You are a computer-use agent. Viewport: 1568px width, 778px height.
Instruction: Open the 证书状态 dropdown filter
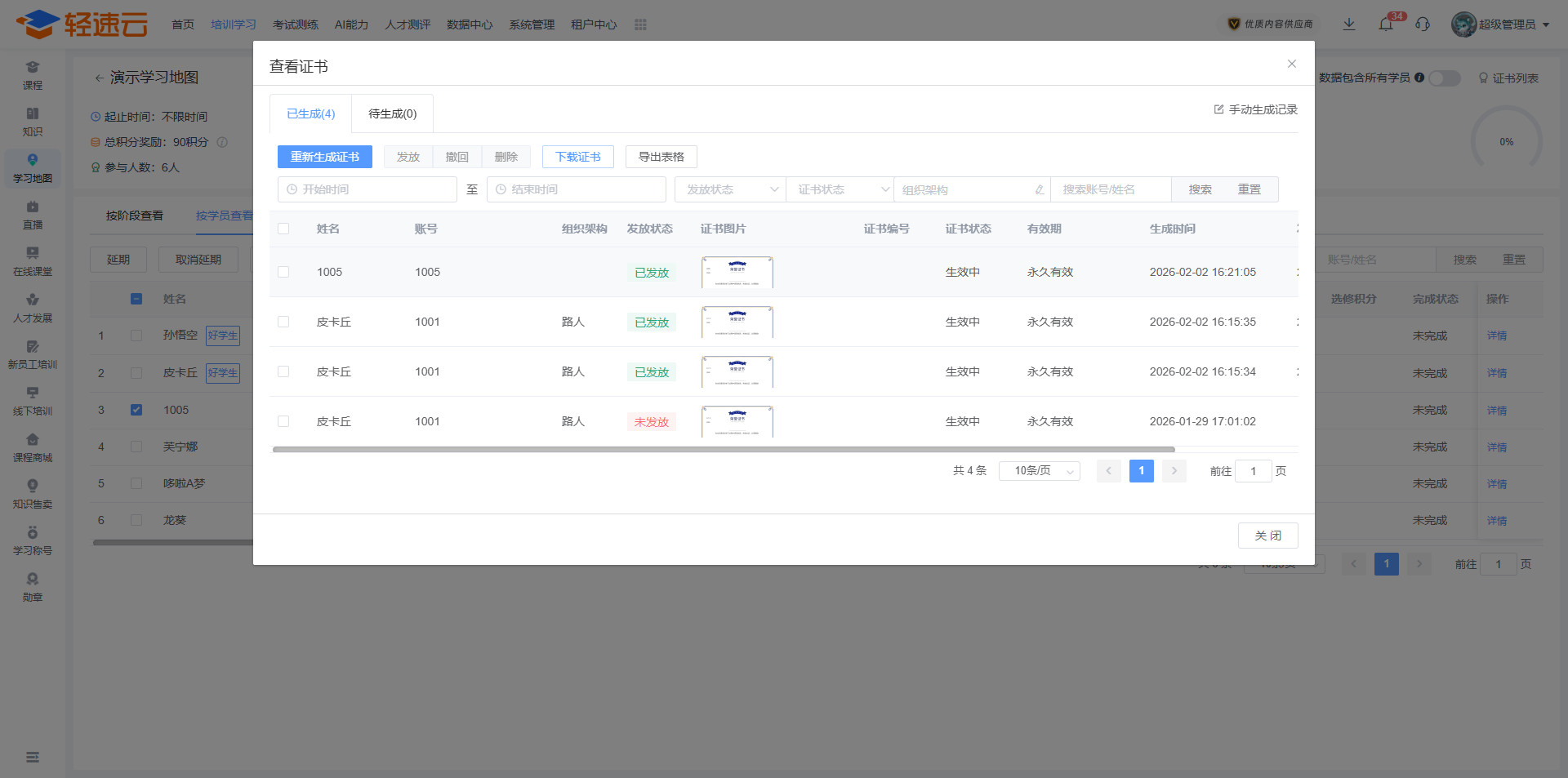click(x=840, y=189)
